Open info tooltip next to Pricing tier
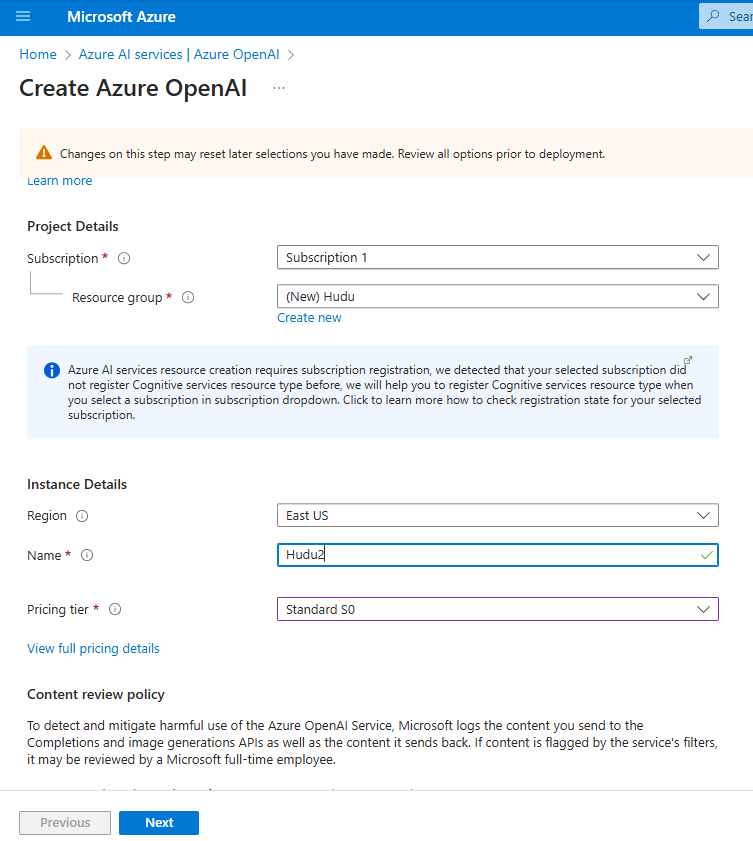Viewport: 753px width, 841px height. (115, 609)
